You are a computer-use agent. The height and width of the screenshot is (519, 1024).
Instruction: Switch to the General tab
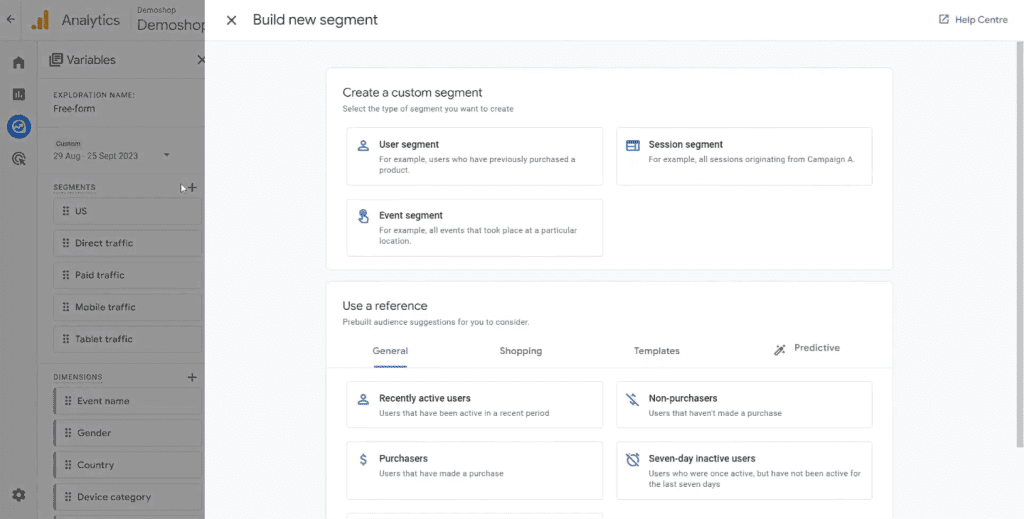coord(391,351)
